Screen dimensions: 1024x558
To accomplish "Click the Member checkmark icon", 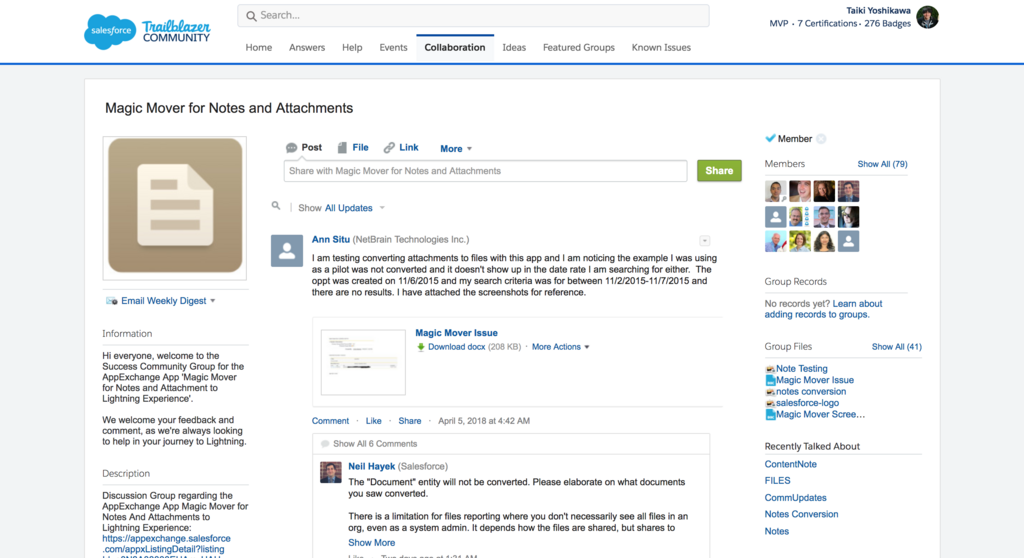I will [770, 139].
